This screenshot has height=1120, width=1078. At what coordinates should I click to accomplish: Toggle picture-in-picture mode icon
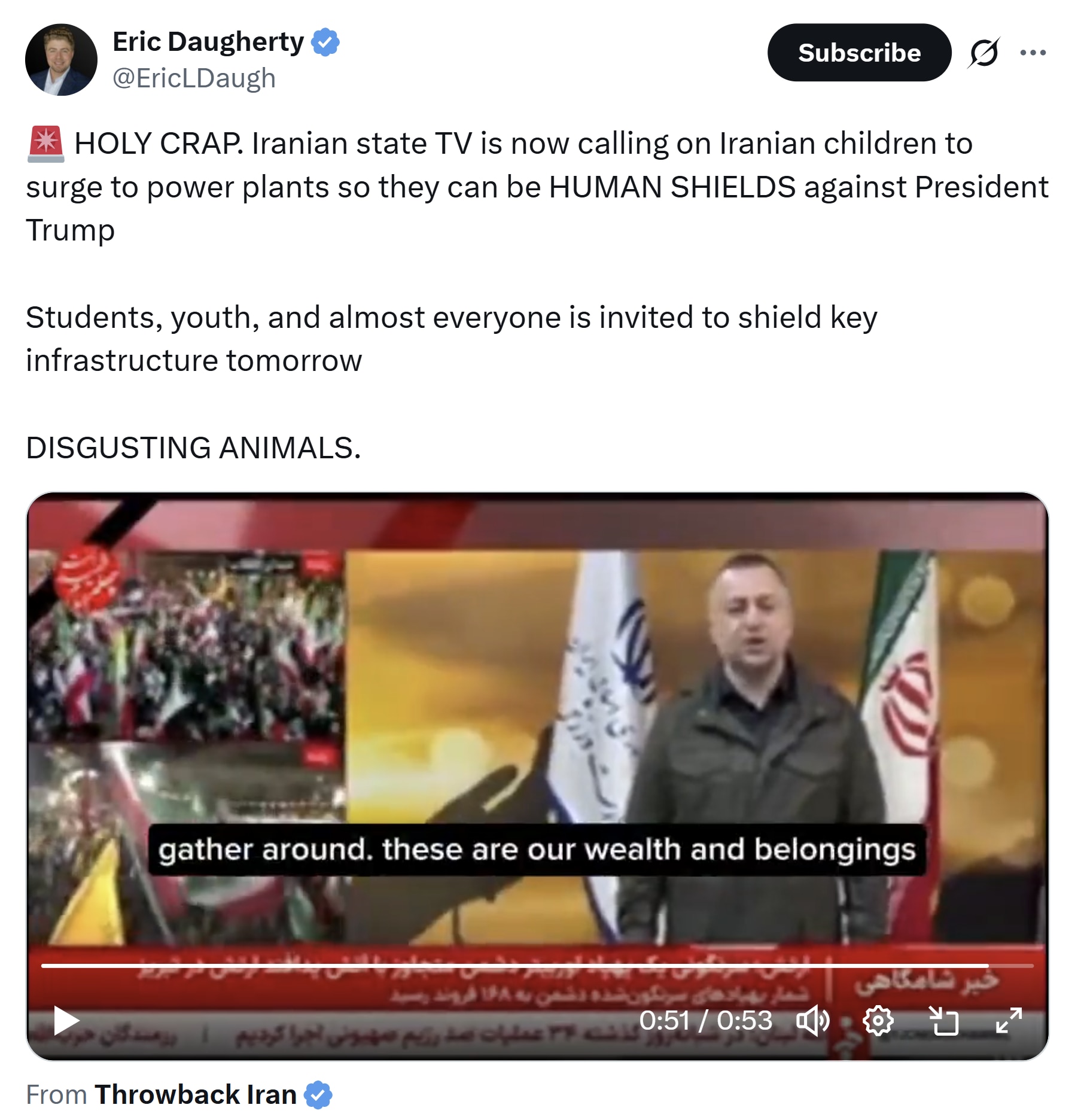pos(943,1021)
